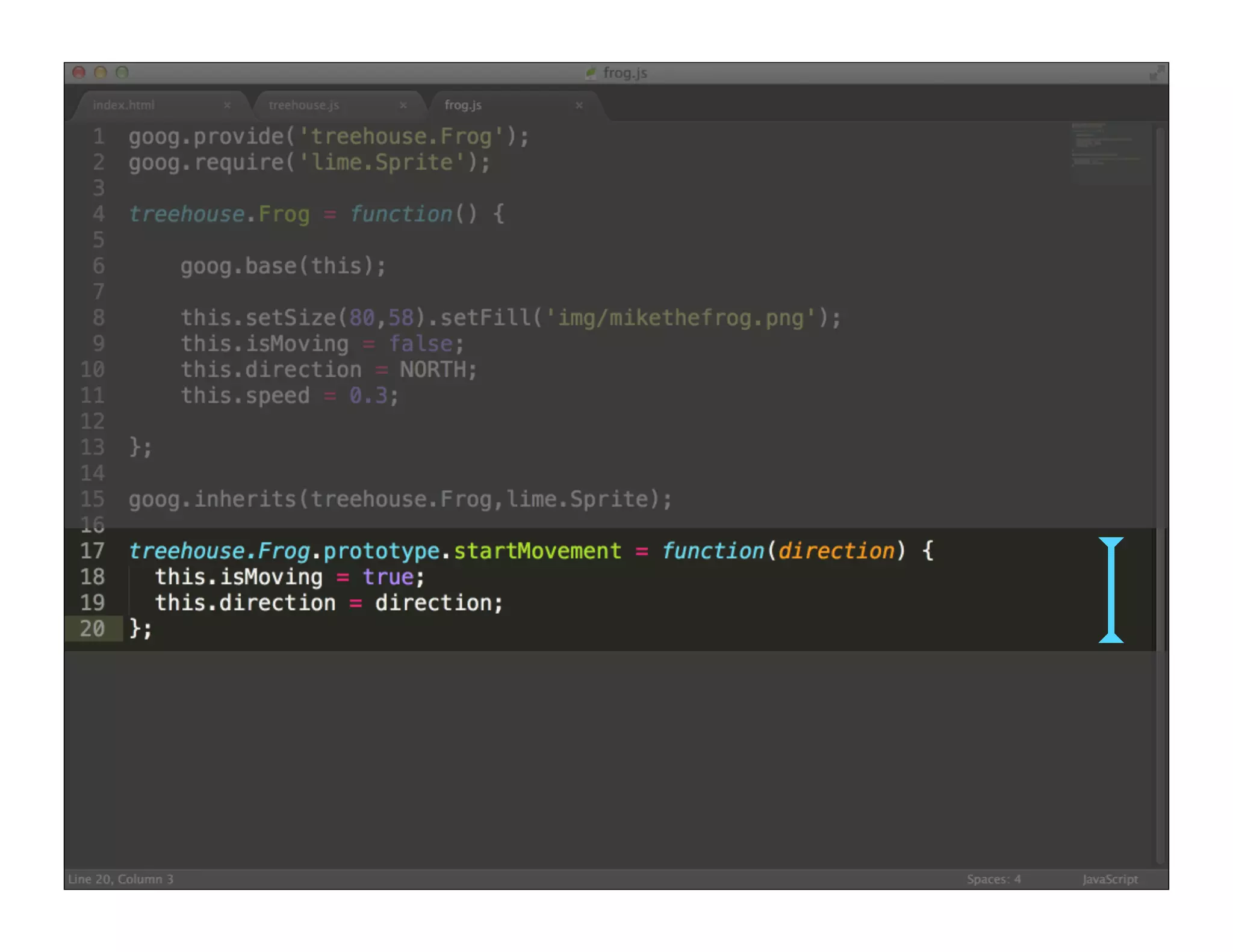
Task: Switch to the treehouse.js tab
Action: coord(303,105)
